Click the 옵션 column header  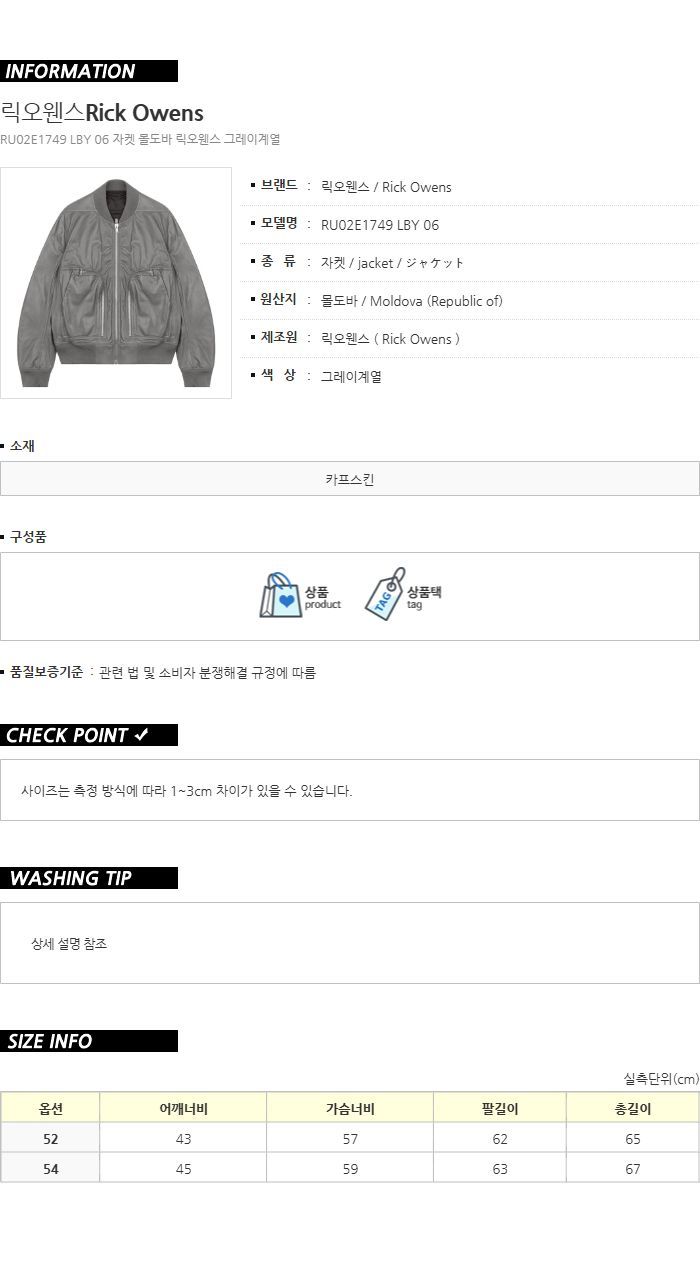point(51,1108)
